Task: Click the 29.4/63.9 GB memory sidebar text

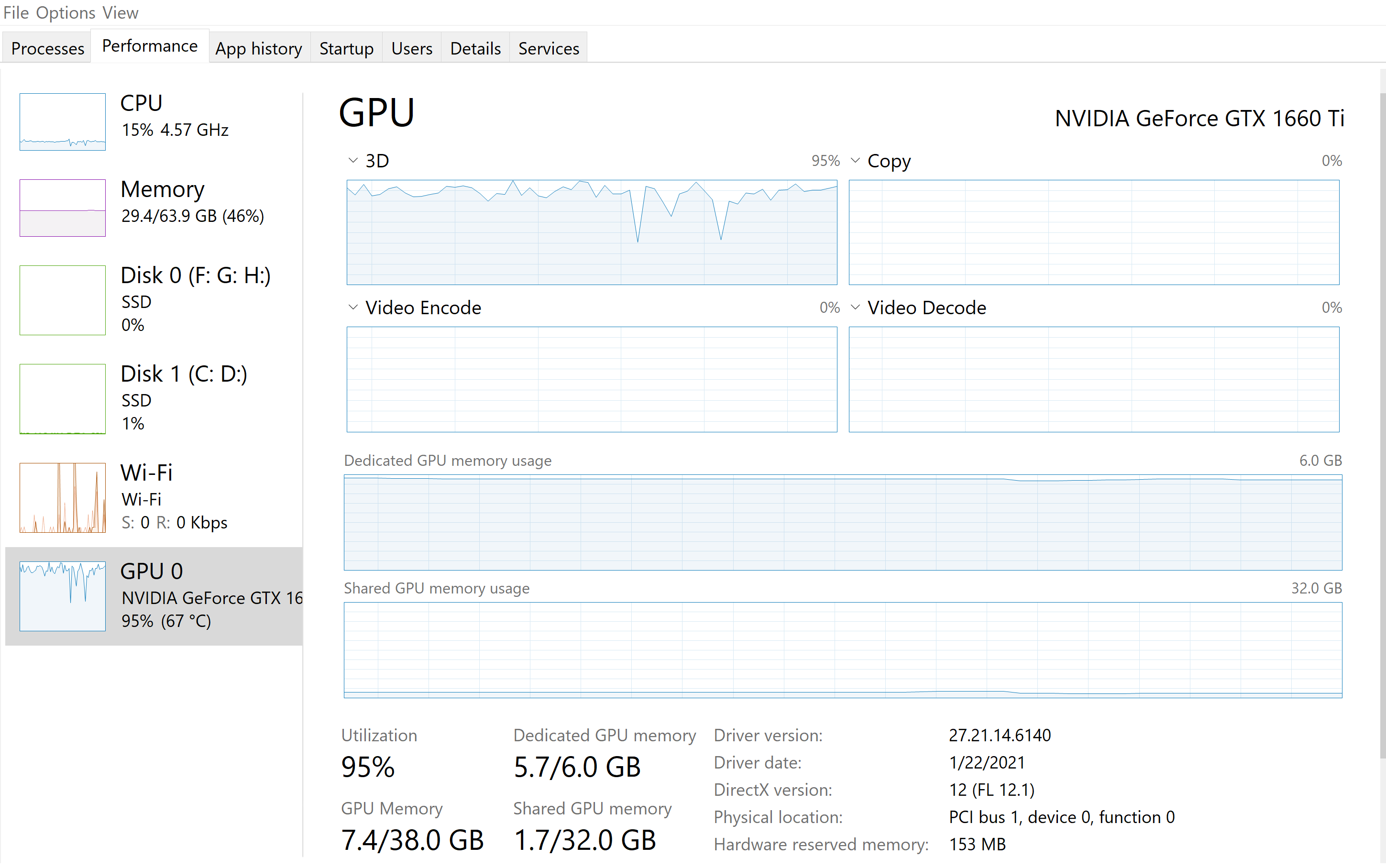Action: tap(193, 216)
